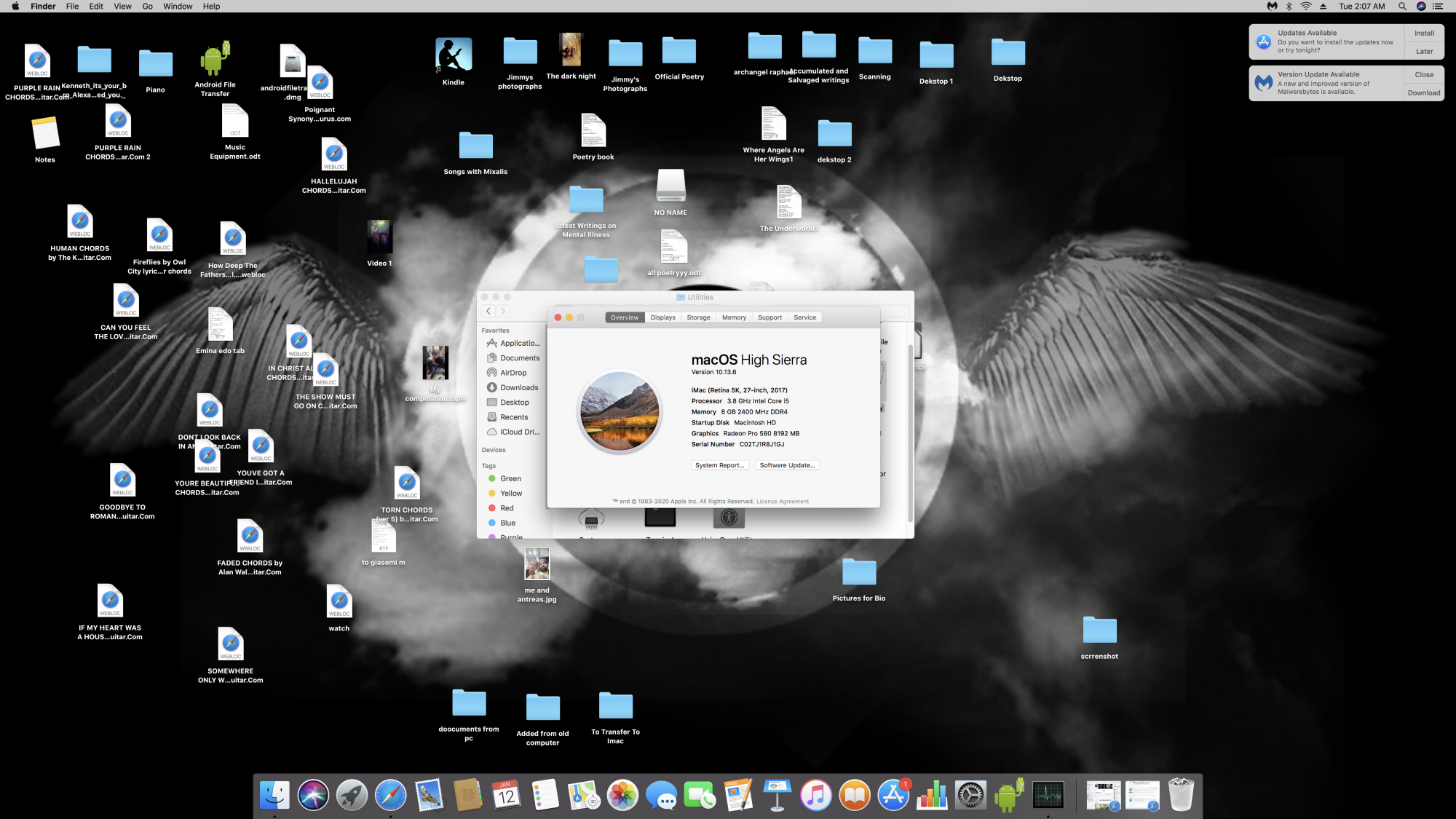The height and width of the screenshot is (819, 1456).
Task: Open Android File Transfer desktop icon
Action: 215,59
